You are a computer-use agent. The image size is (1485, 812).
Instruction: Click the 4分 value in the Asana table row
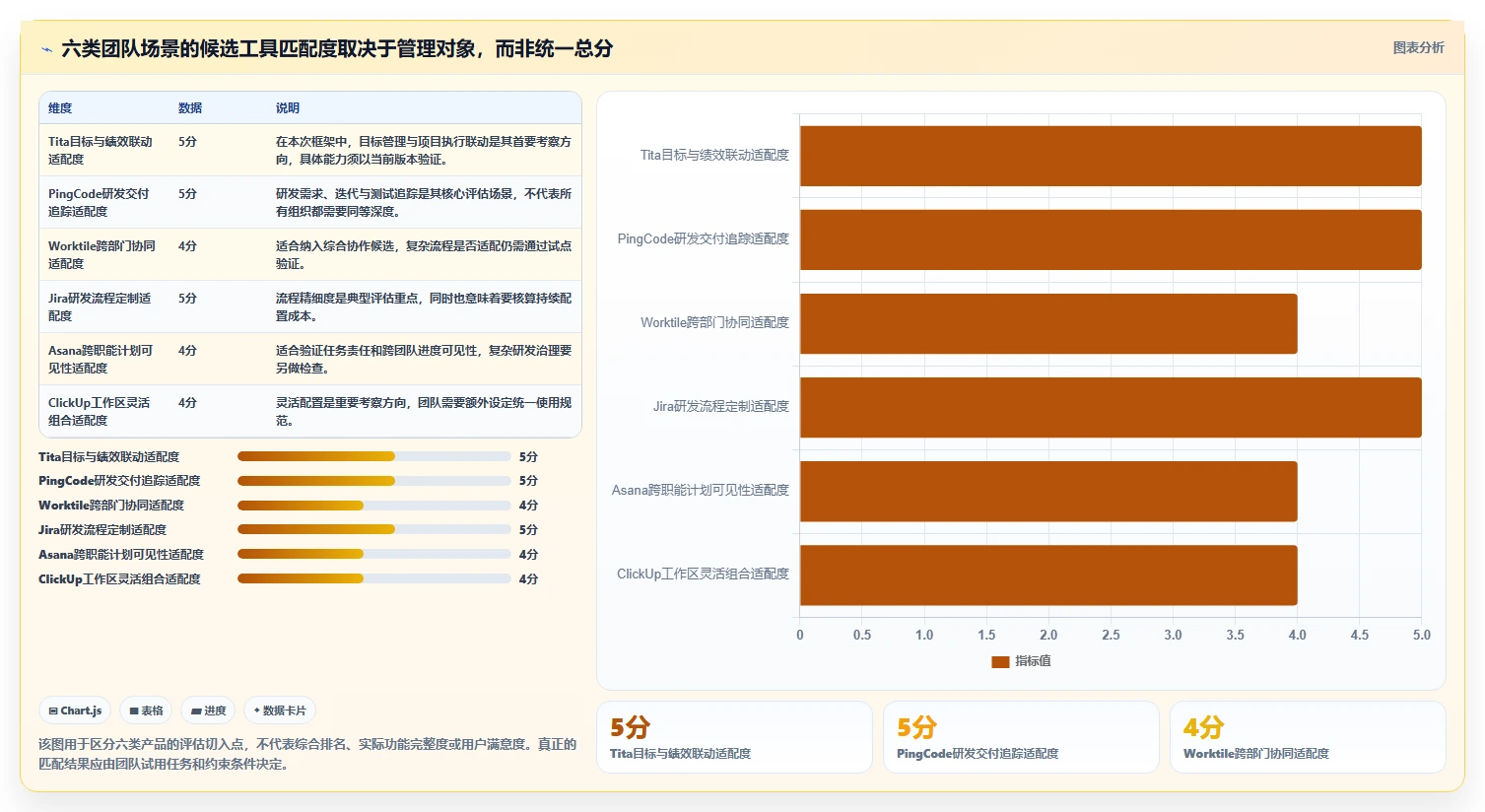[x=187, y=350]
